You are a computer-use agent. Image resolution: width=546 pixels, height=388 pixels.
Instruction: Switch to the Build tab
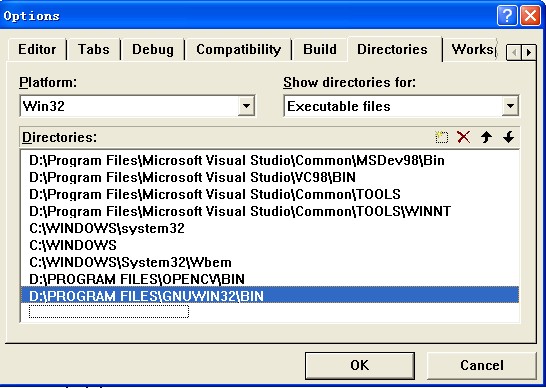(320, 49)
